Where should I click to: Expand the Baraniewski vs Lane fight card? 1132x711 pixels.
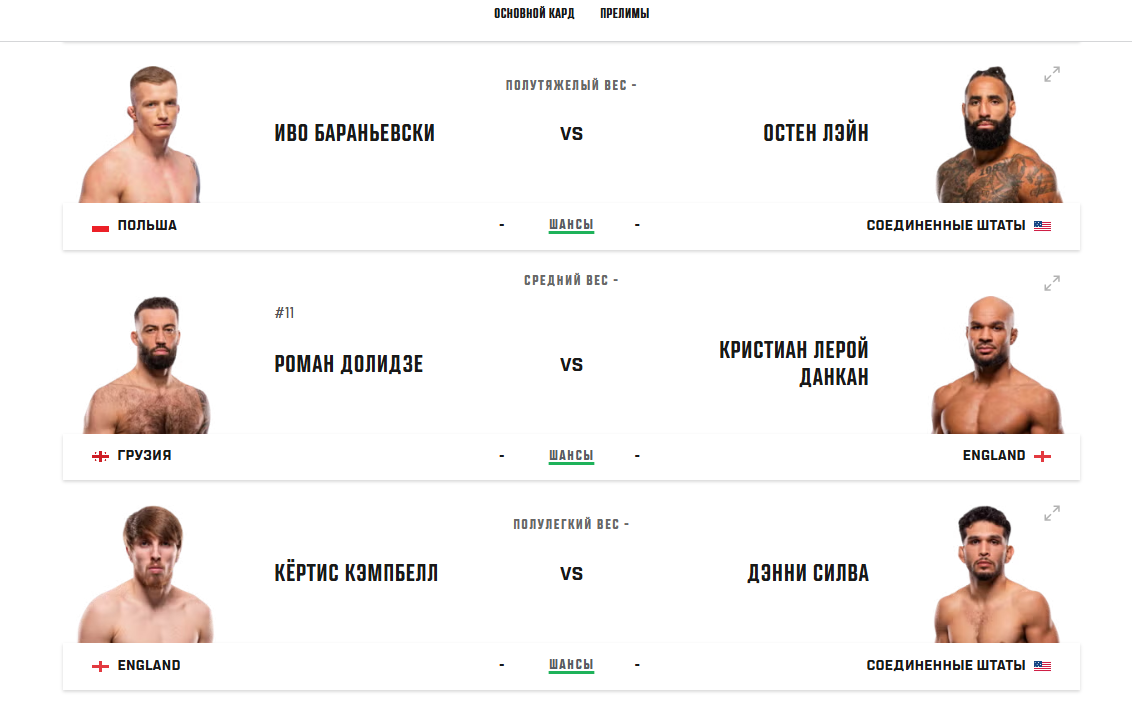[1052, 74]
